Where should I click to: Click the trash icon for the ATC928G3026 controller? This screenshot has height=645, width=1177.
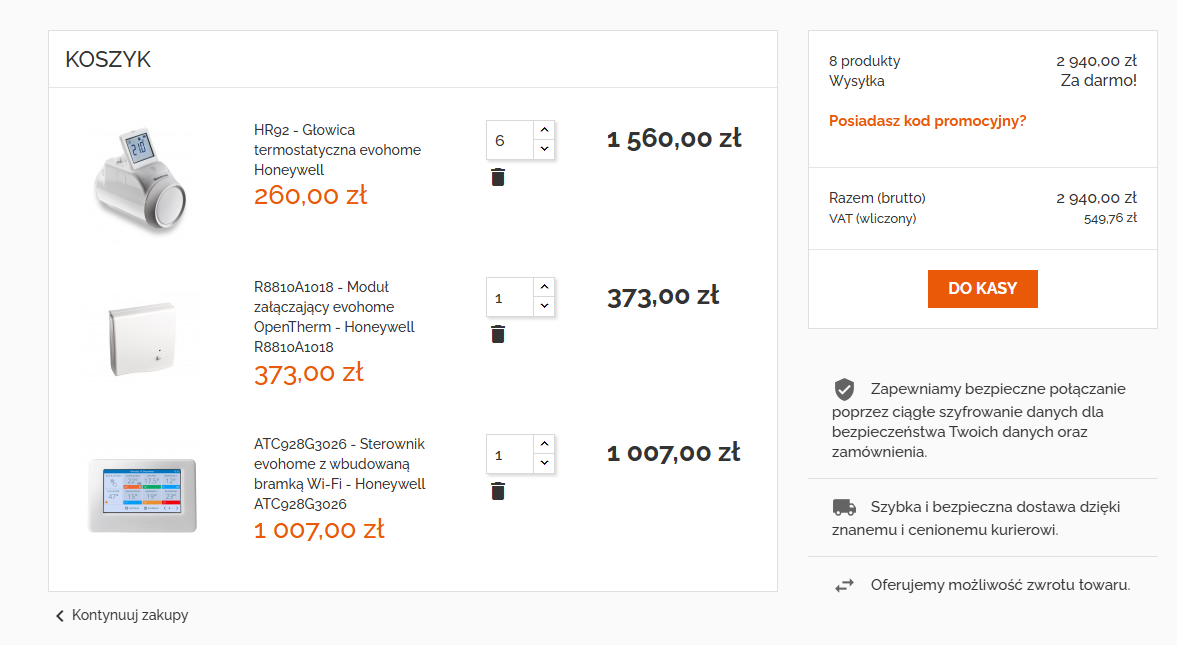coord(498,491)
